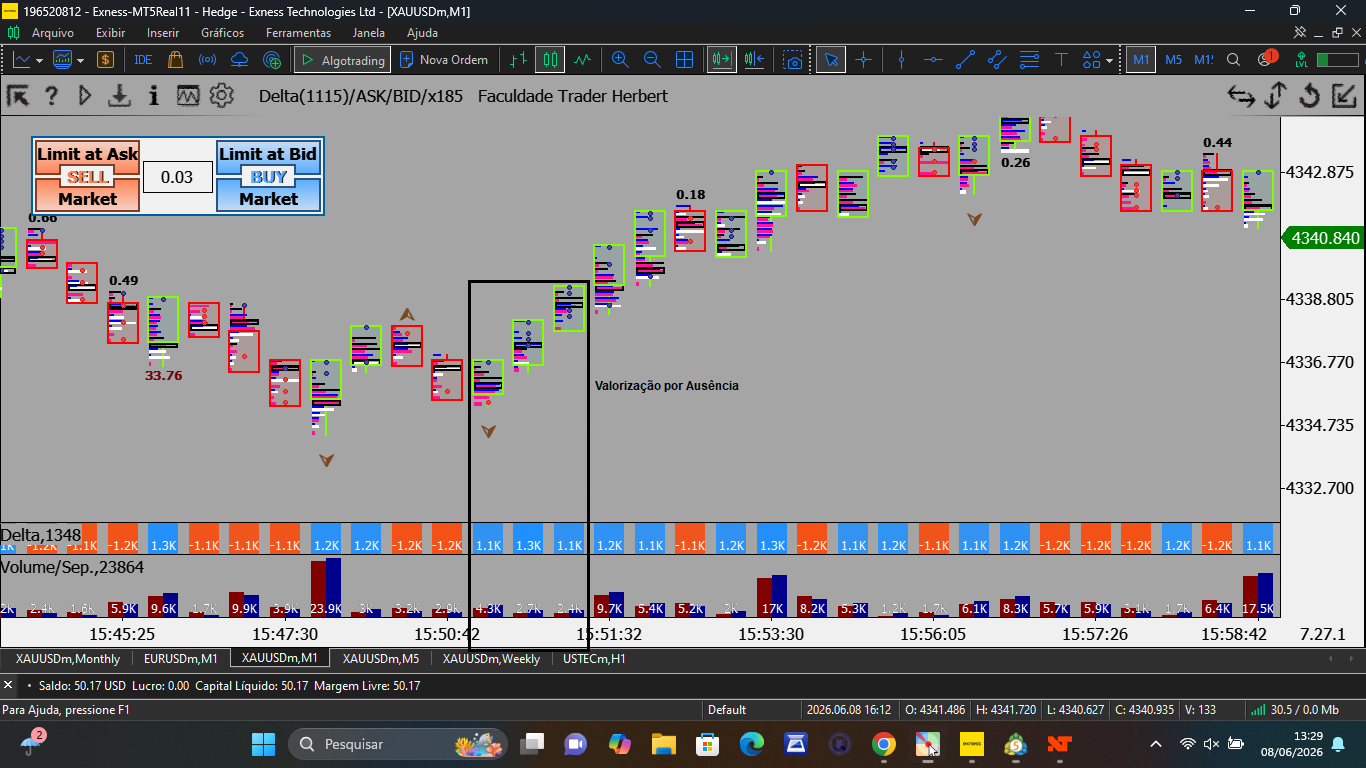The height and width of the screenshot is (768, 1366).
Task: Open the Arquivo menu
Action: click(x=52, y=33)
